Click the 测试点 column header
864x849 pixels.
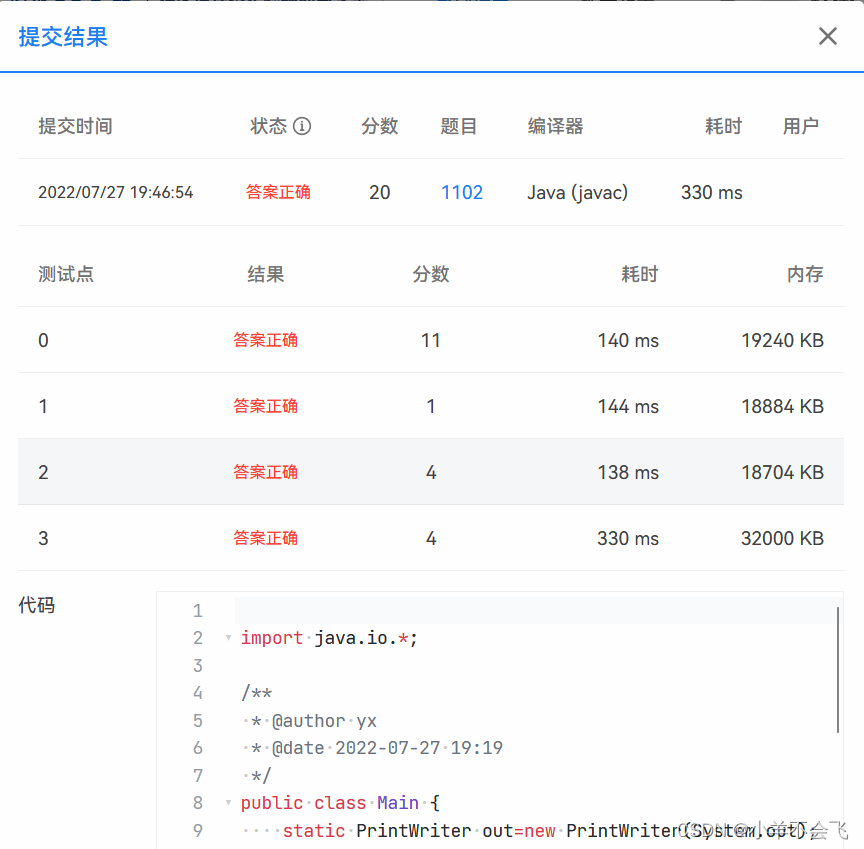click(65, 274)
